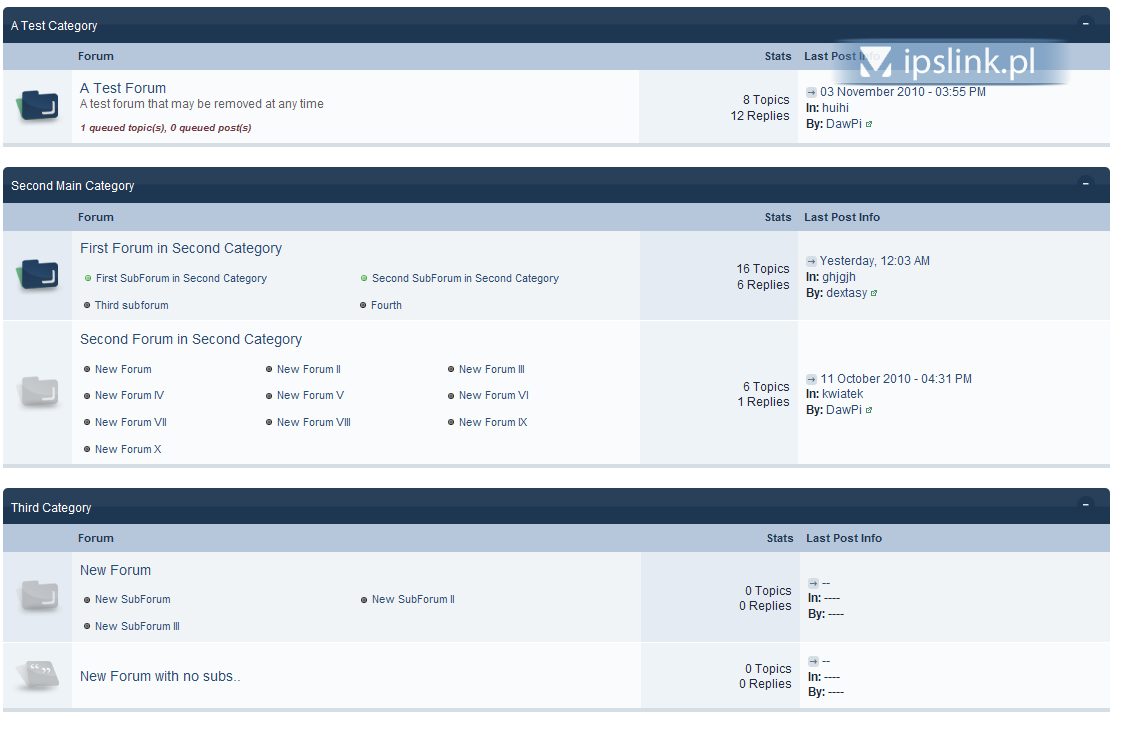The height and width of the screenshot is (742, 1129).
Task: Collapse the Second Main Category section
Action: tap(1086, 184)
